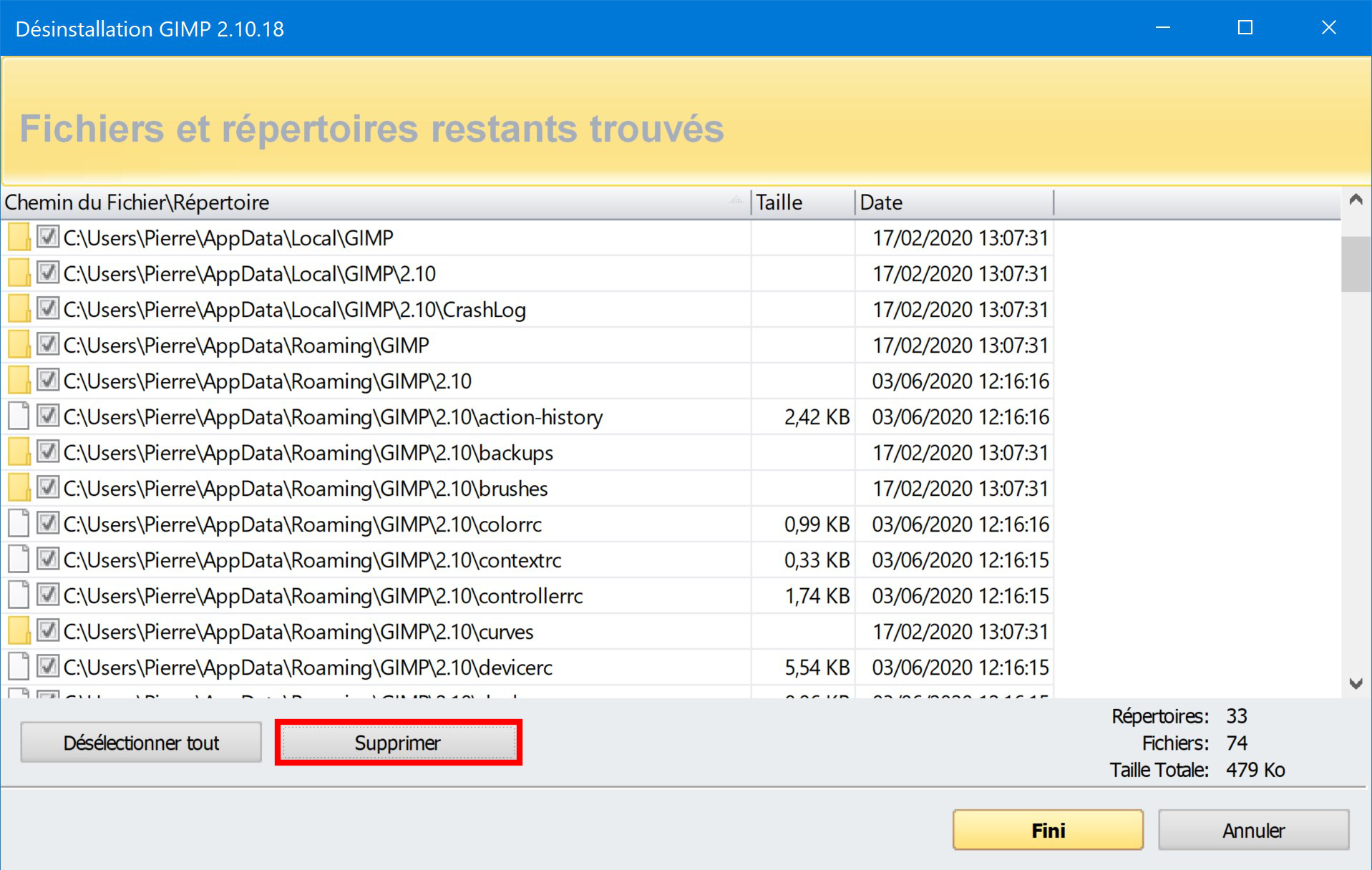Close the Désinstallation GIMP window
Image resolution: width=1372 pixels, height=870 pixels.
point(1329,28)
